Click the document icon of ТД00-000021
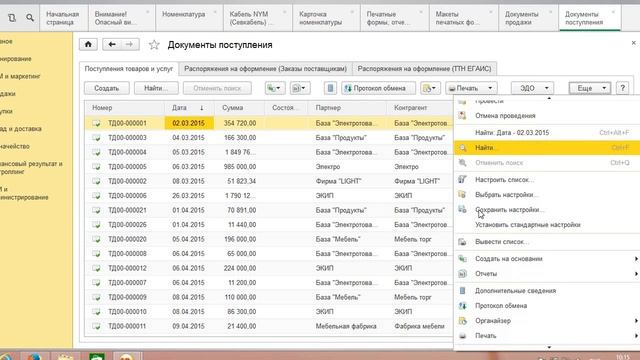The image size is (640, 360). (96, 210)
